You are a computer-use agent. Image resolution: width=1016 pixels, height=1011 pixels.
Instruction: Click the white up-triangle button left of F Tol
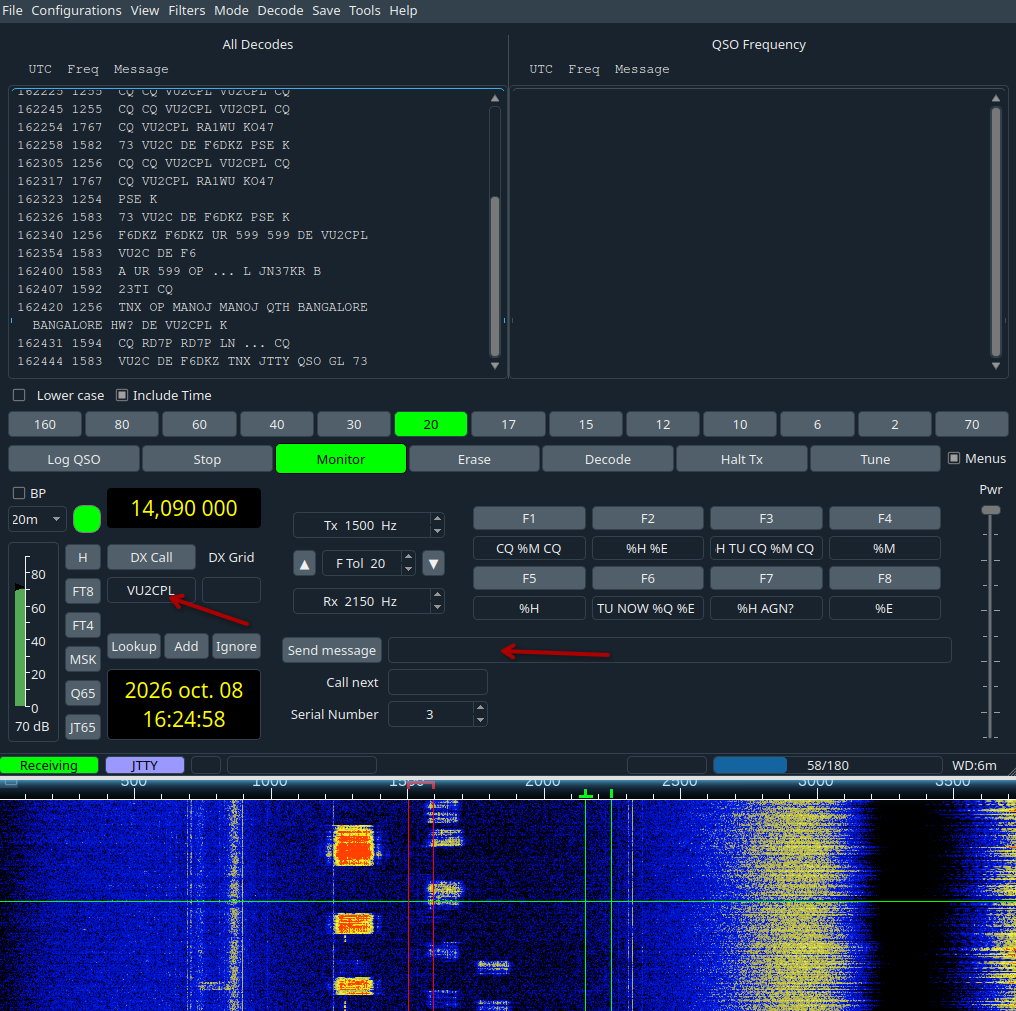coord(305,564)
